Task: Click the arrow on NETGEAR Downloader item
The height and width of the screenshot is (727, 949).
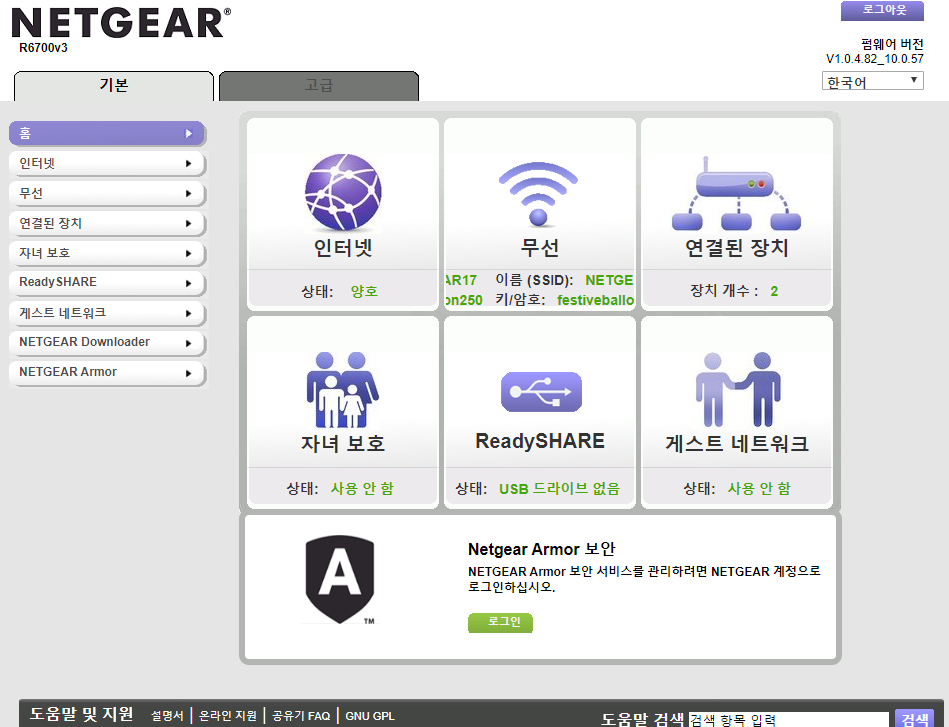Action: pos(189,343)
